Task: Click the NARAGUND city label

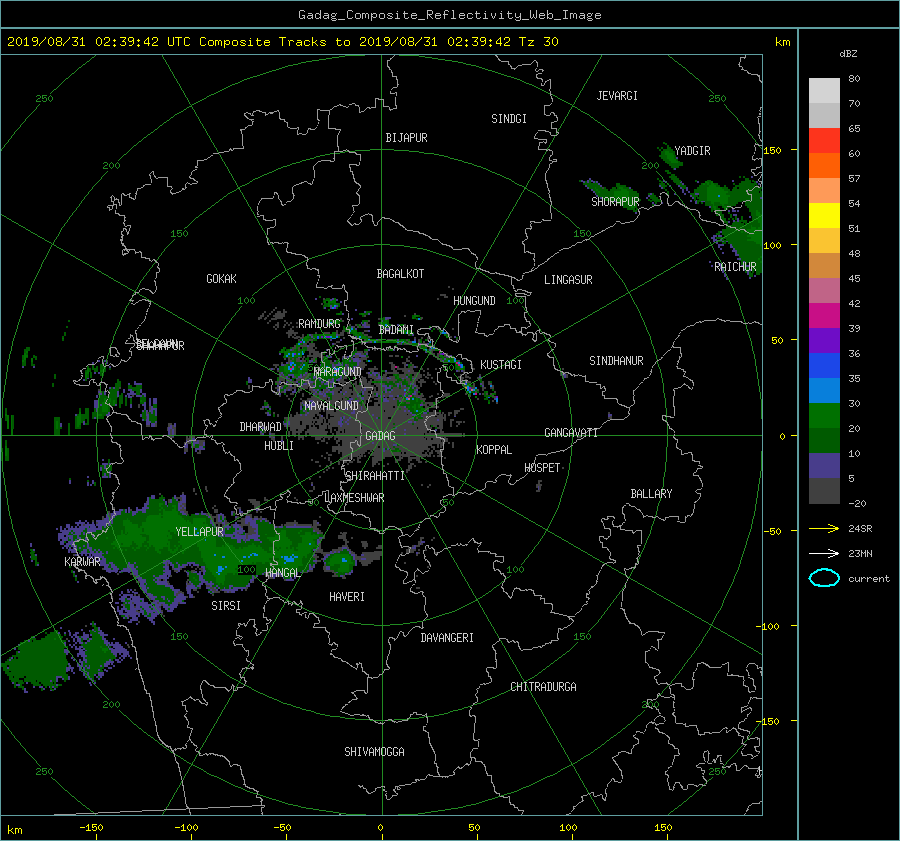Action: [x=338, y=372]
